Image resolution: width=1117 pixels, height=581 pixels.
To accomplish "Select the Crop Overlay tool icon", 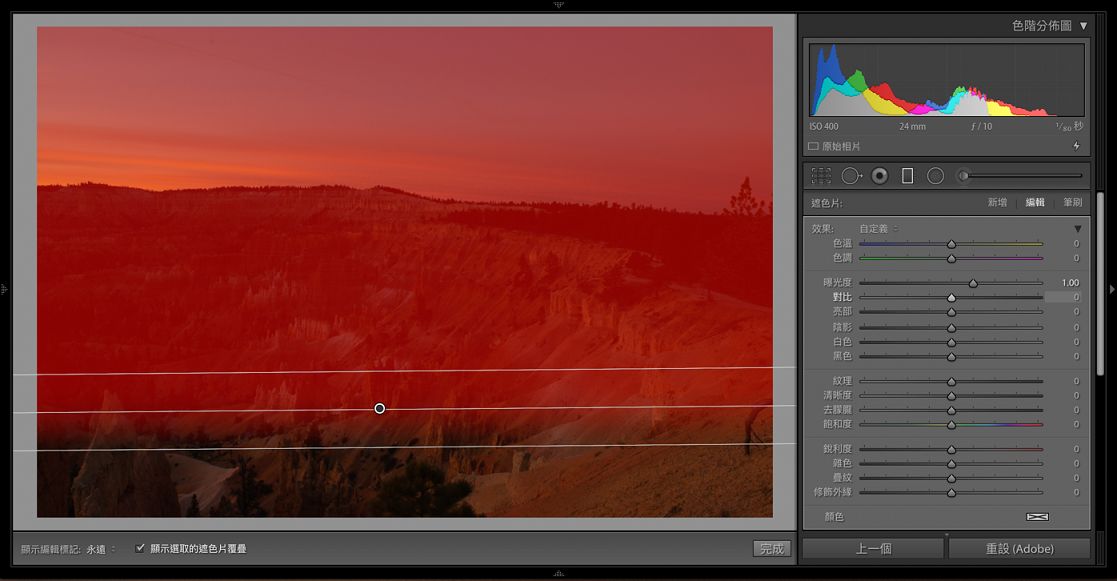I will [x=821, y=175].
